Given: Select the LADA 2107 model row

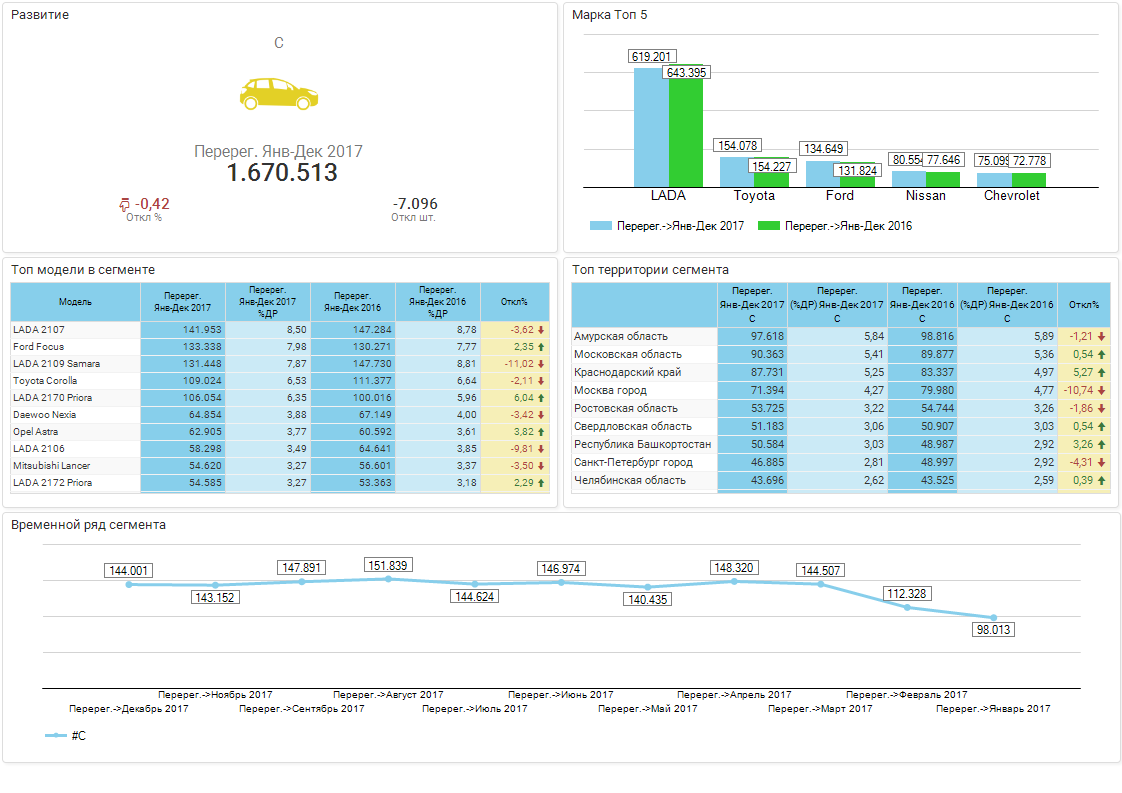Looking at the screenshot, I should coord(280,330).
